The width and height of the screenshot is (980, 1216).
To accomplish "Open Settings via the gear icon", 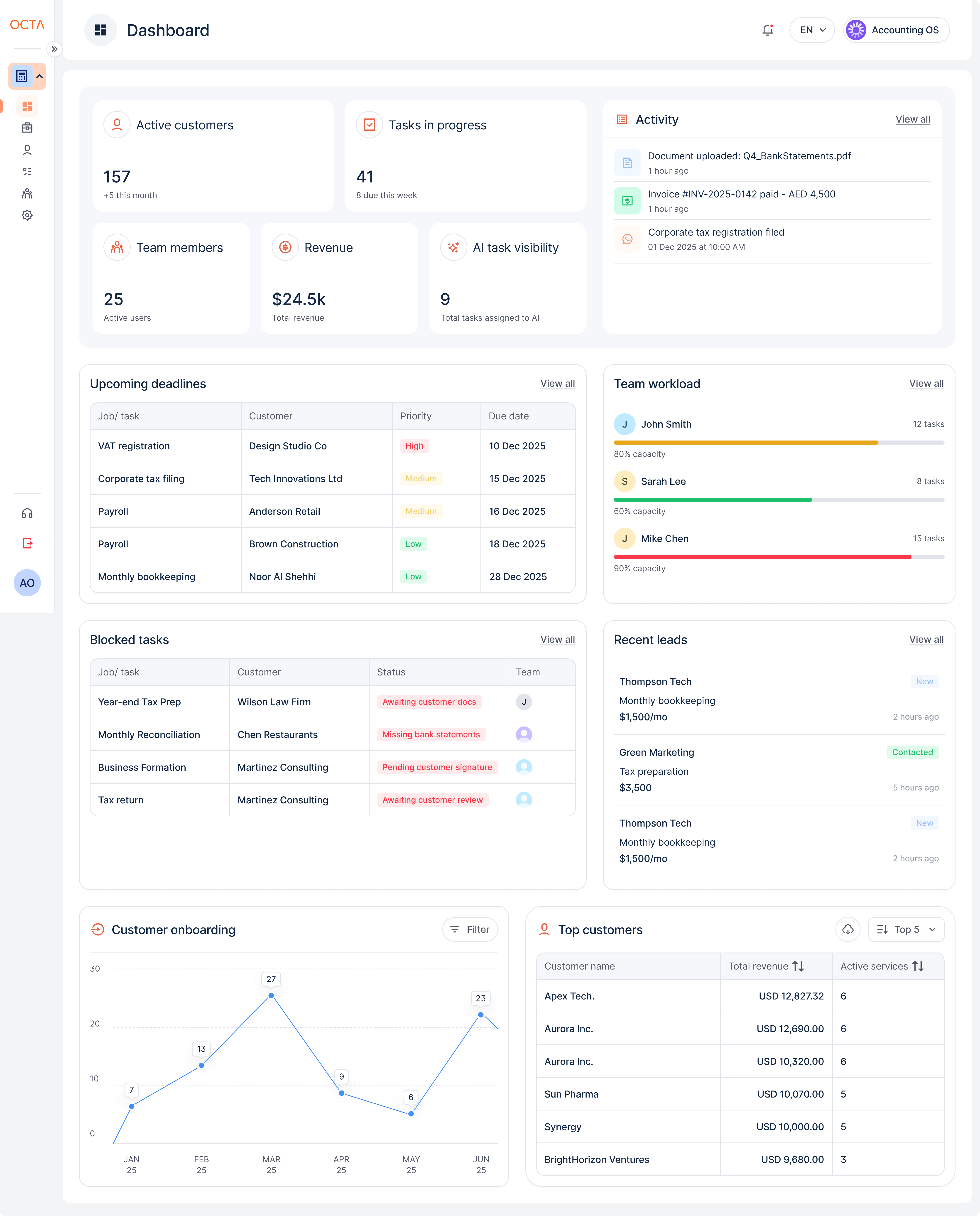I will (27, 215).
